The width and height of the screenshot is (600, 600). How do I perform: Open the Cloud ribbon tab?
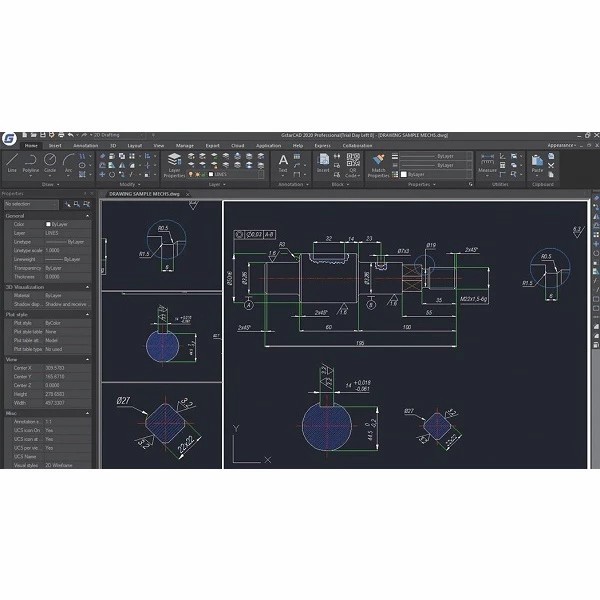[237, 146]
